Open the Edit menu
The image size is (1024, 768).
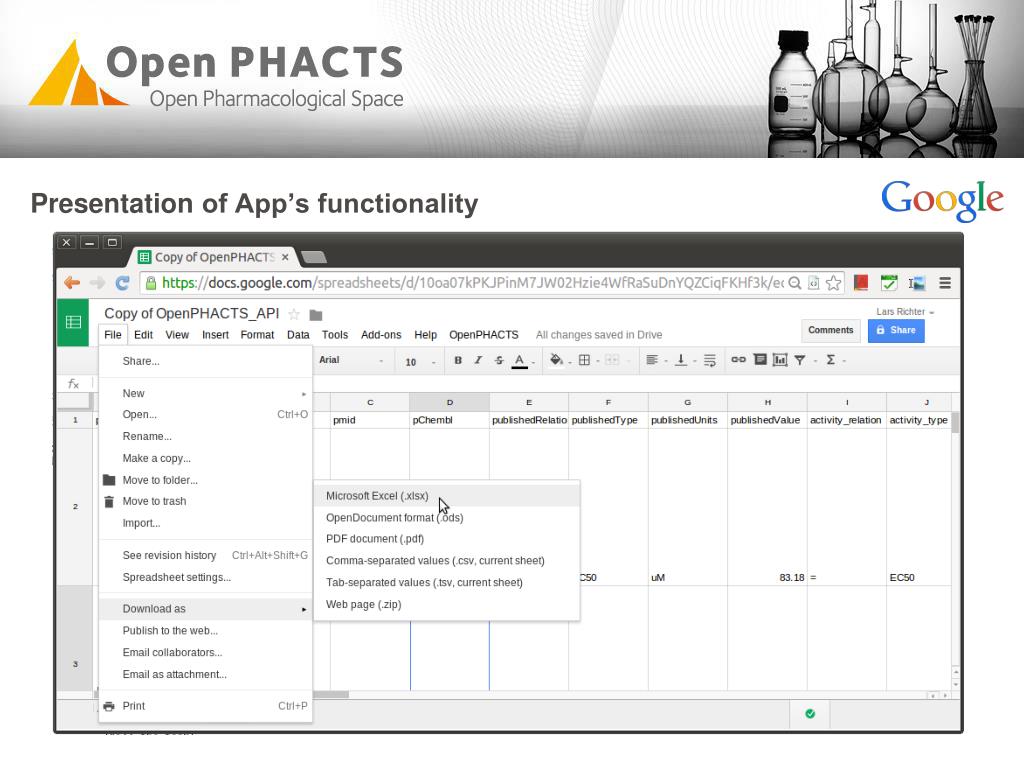pos(143,334)
